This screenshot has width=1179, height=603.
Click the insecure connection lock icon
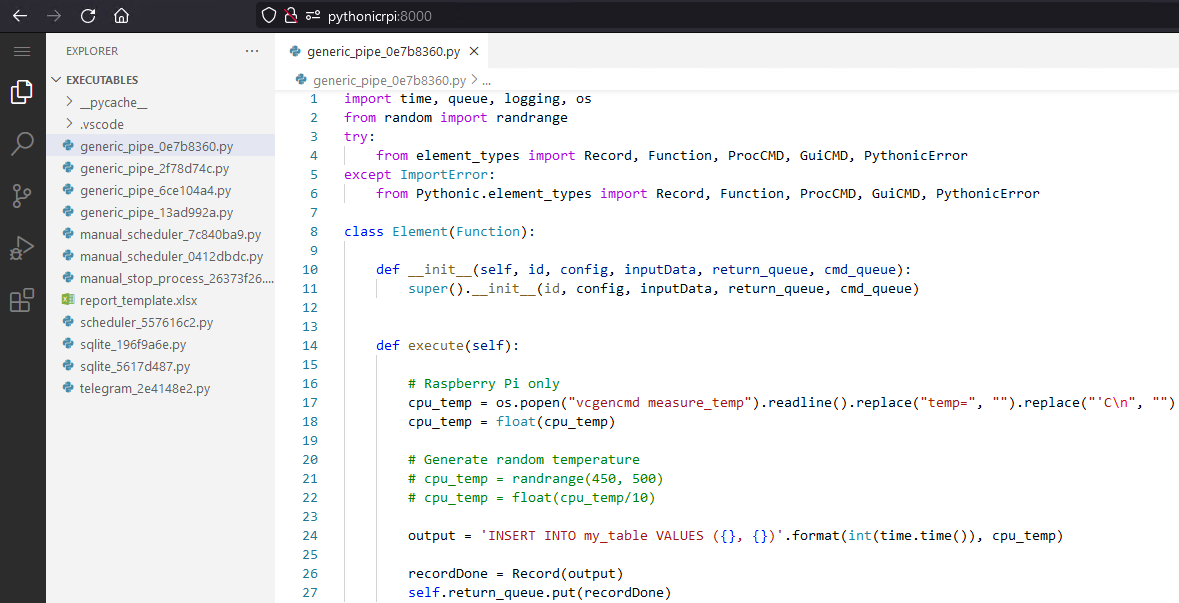[291, 16]
